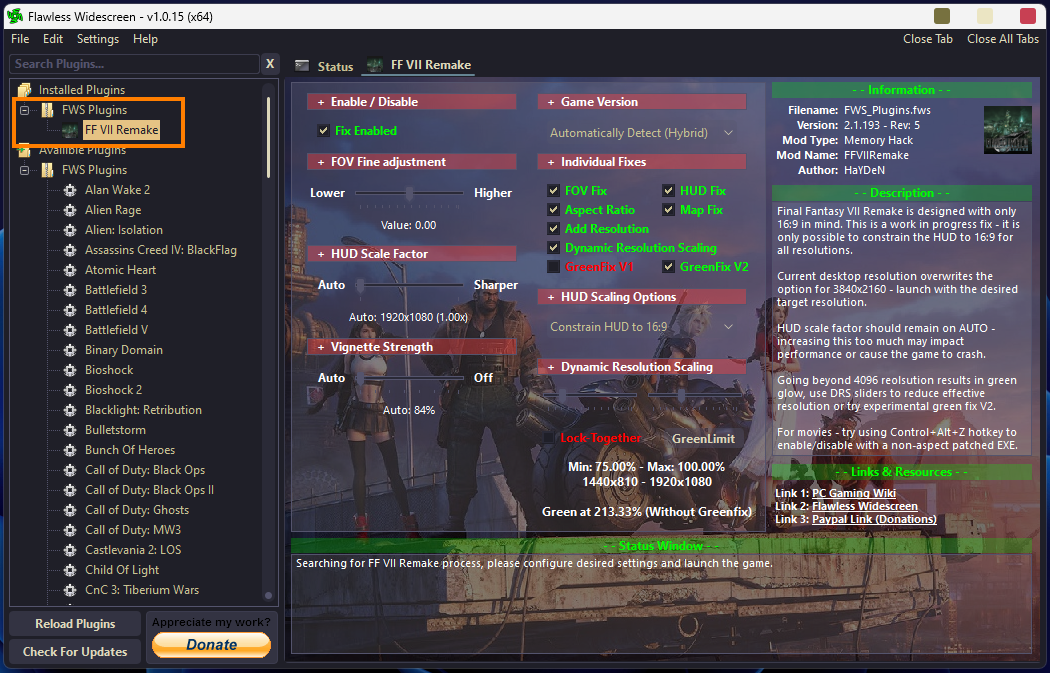Click the FOV Fine adjustment slider handle
This screenshot has height=673, width=1050.
point(409,193)
